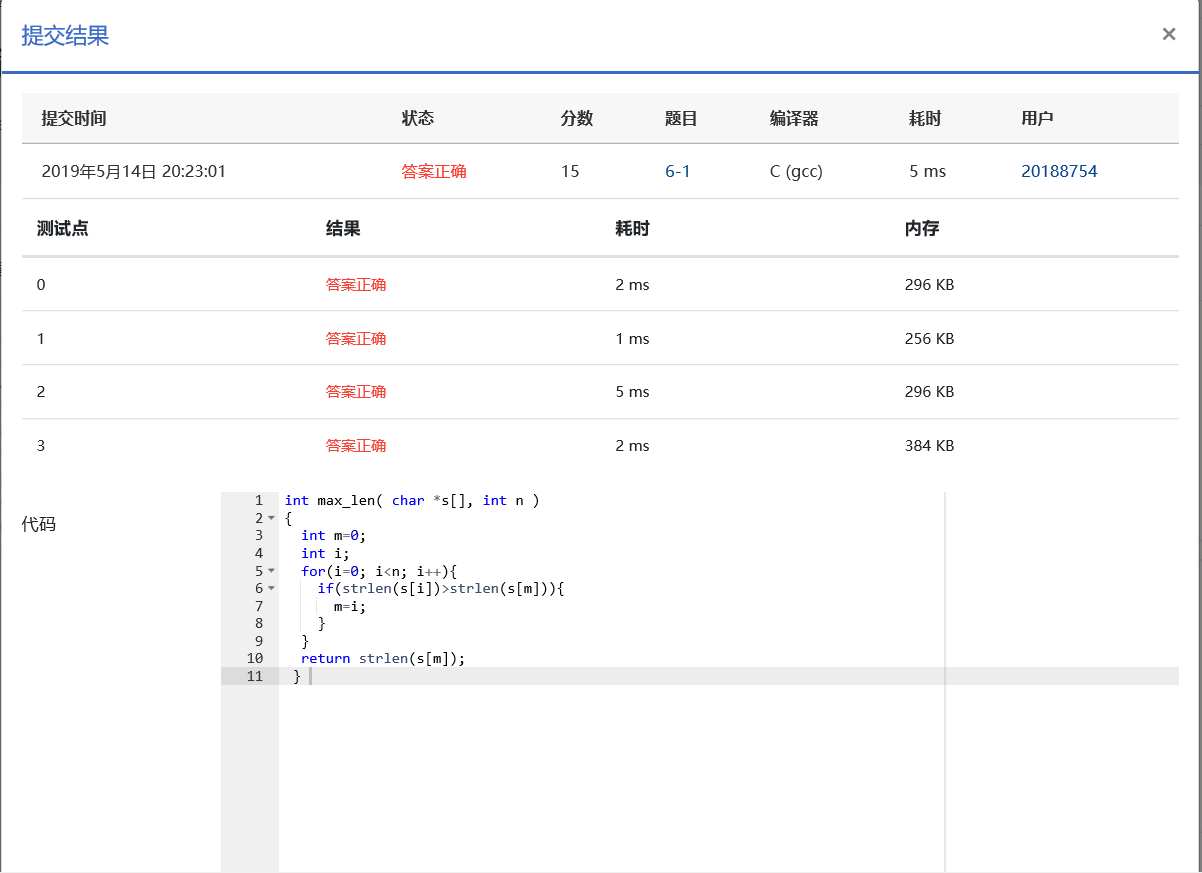Click the 内存 column header
Viewport: 1202px width, 873px height.
point(921,228)
